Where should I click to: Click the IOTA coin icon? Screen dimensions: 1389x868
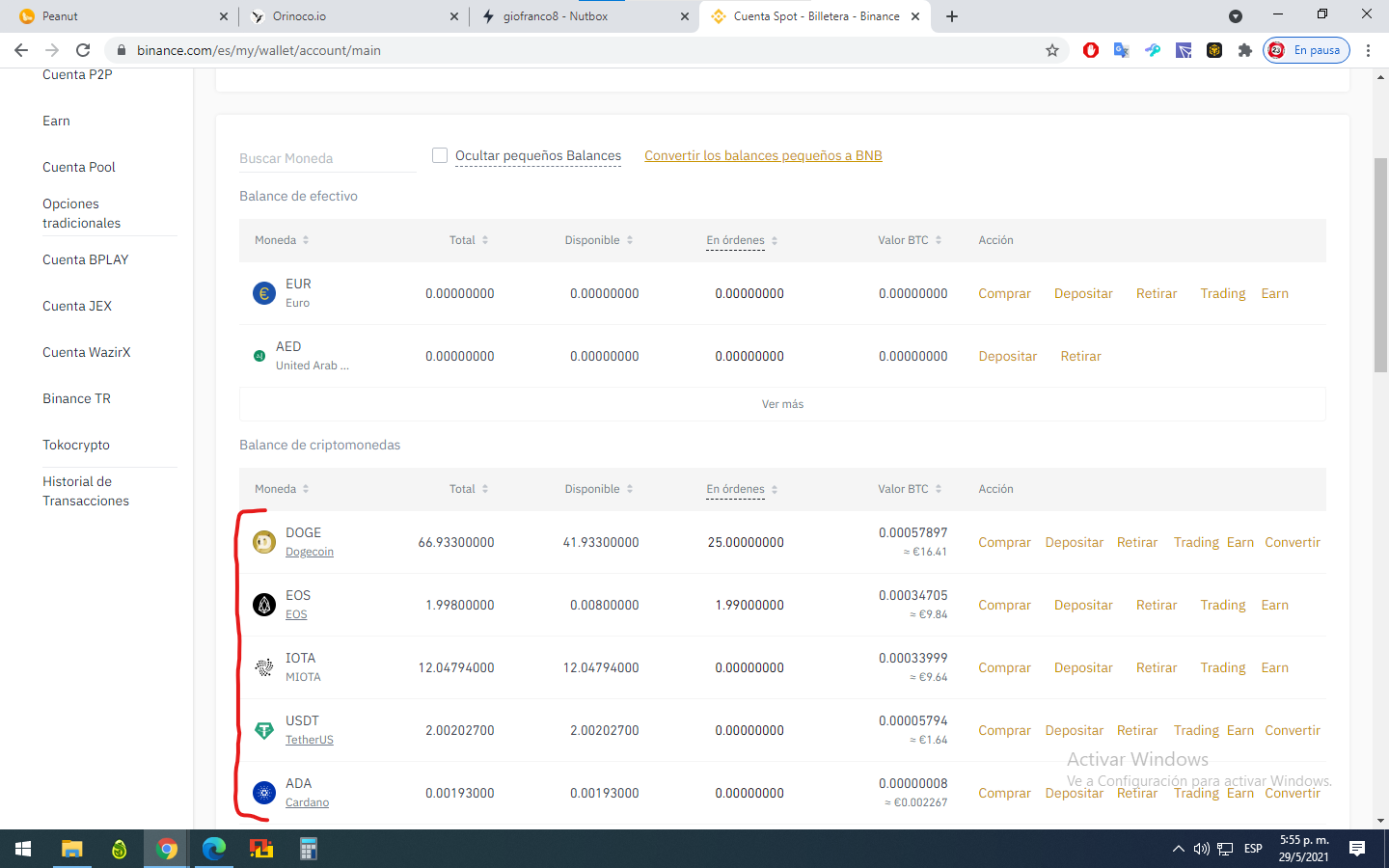264,667
